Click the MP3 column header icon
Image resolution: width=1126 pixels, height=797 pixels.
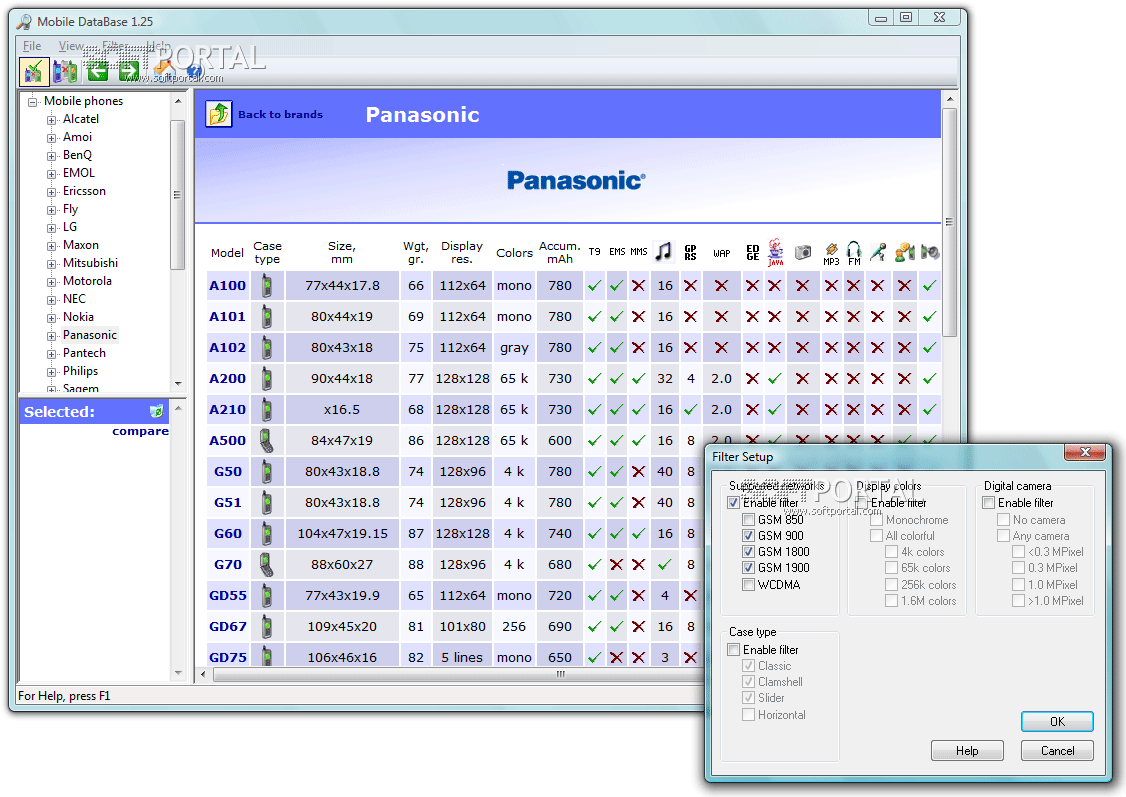(831, 253)
